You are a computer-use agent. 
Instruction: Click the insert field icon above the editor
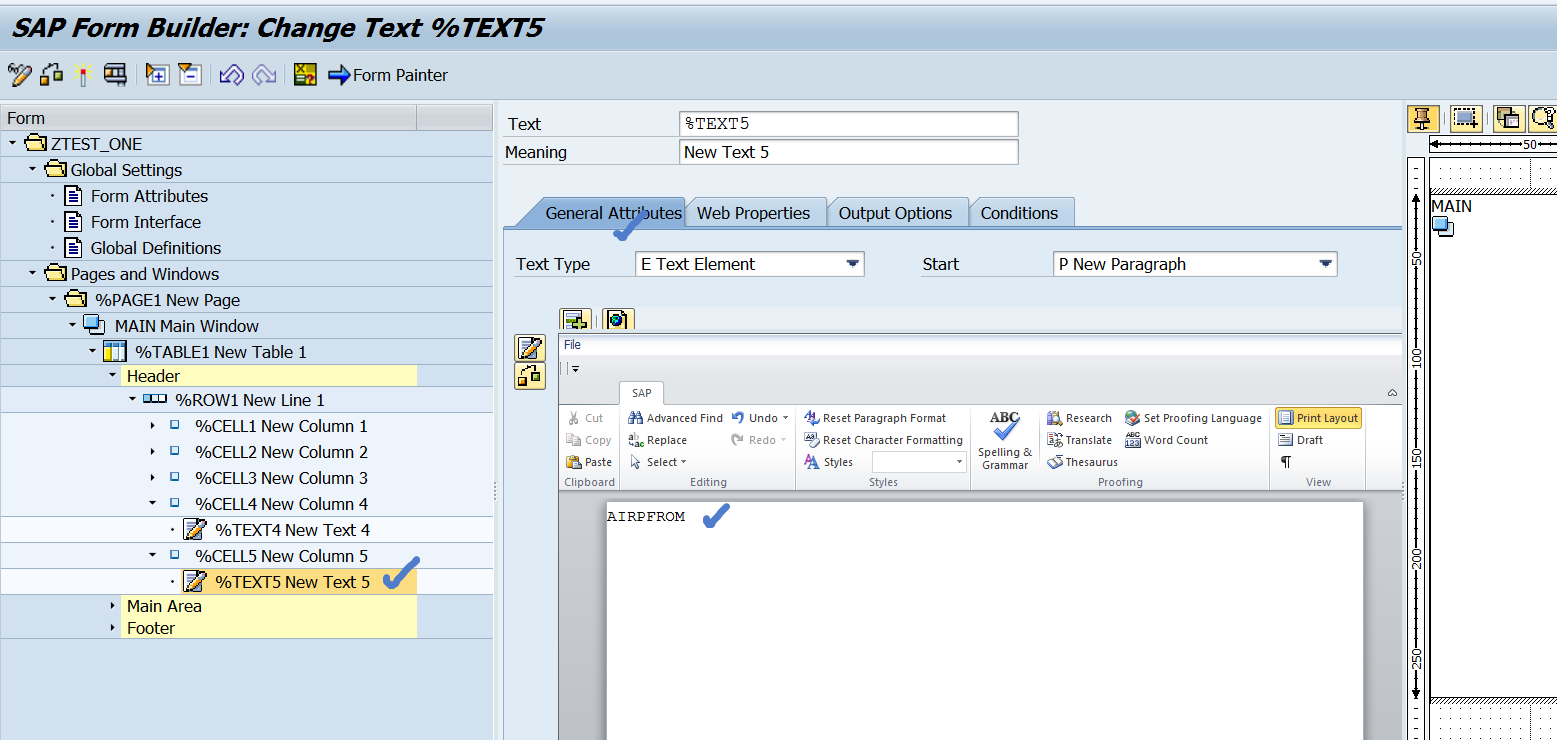tap(574, 319)
